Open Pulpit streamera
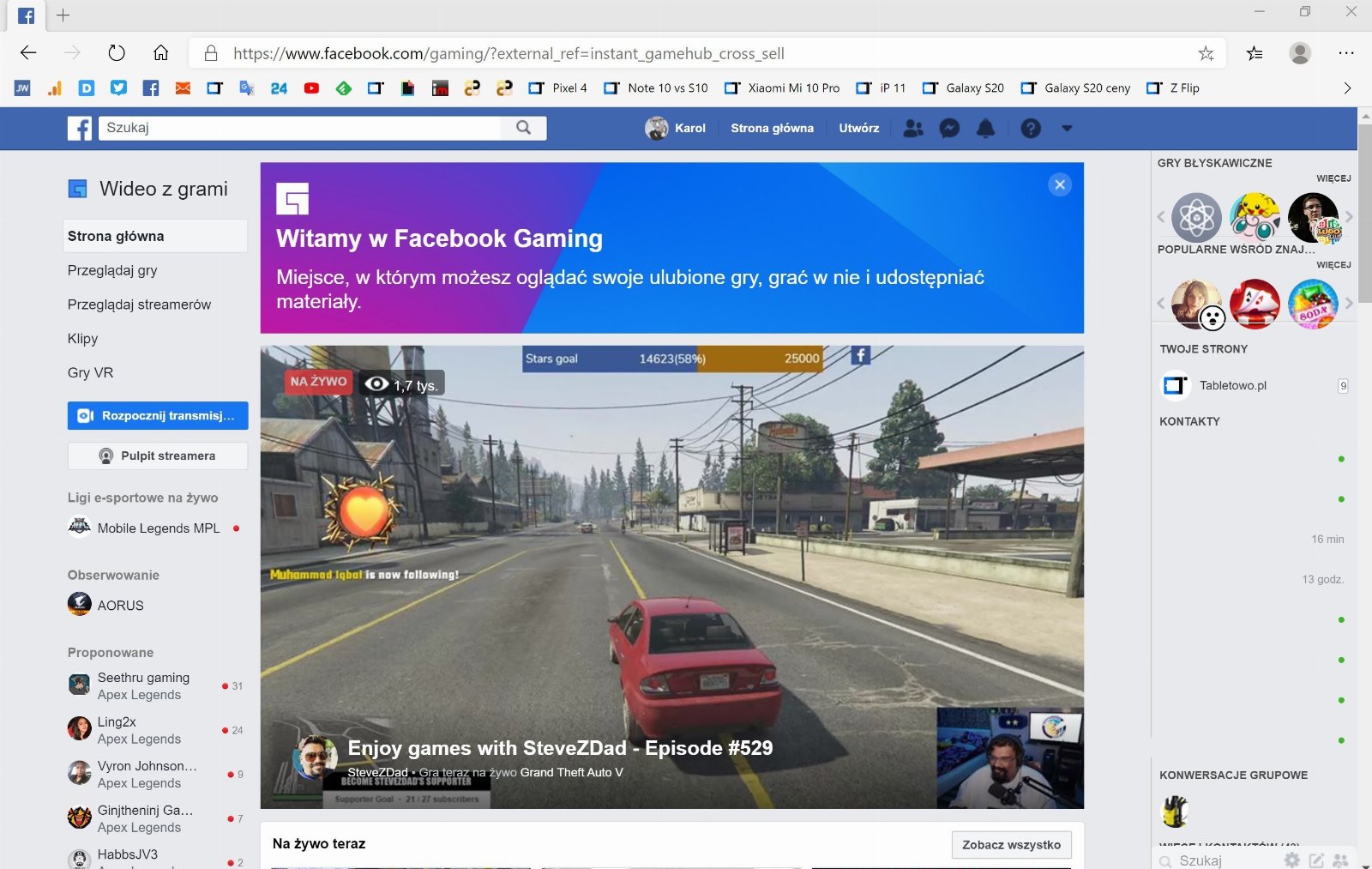Viewport: 1372px width, 869px height. 158,456
